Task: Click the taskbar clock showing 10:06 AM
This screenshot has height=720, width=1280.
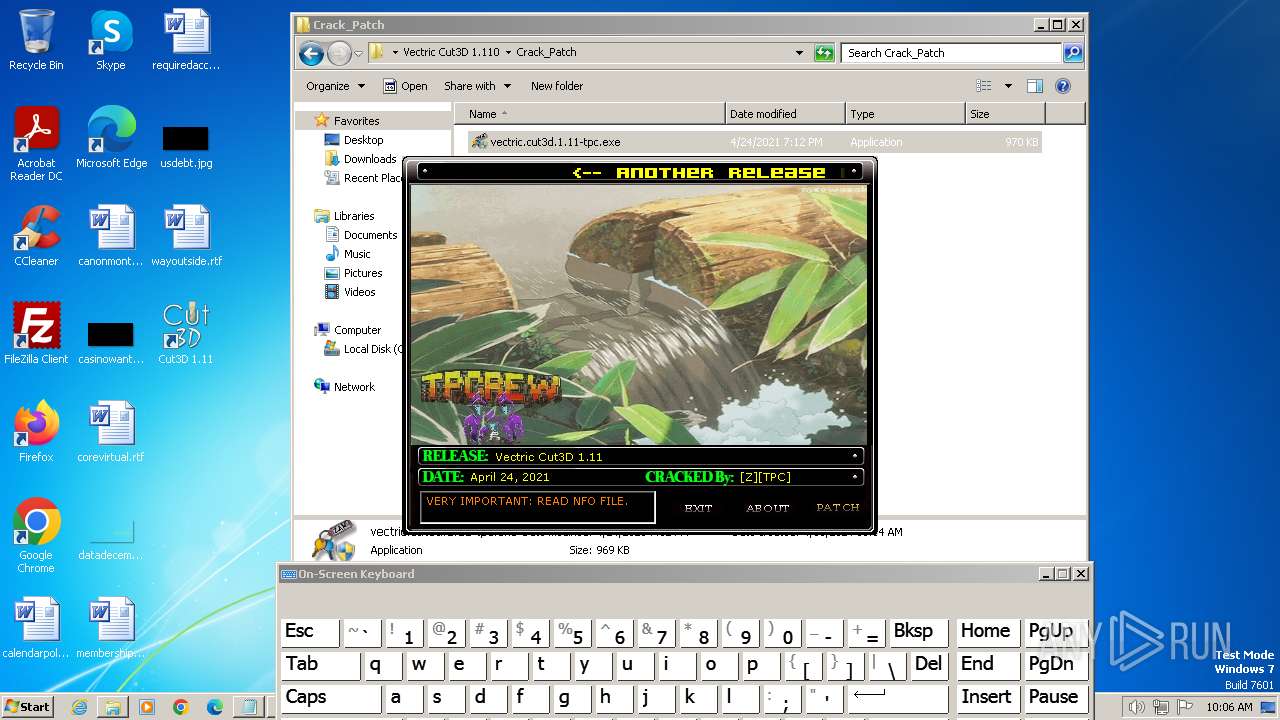Action: click(1229, 707)
